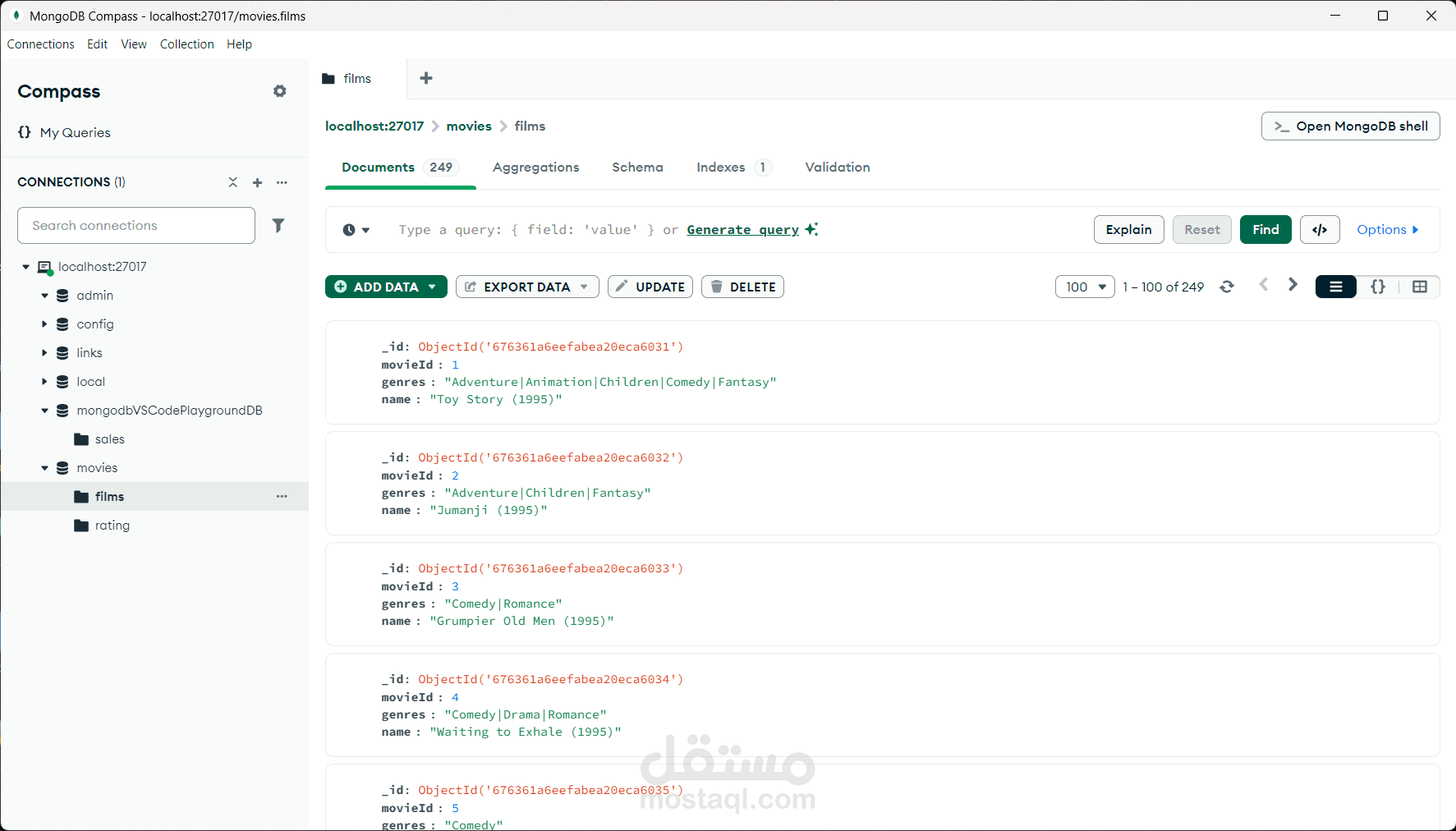Focus the Search connections field
Image resolution: width=1456 pixels, height=831 pixels.
136,225
